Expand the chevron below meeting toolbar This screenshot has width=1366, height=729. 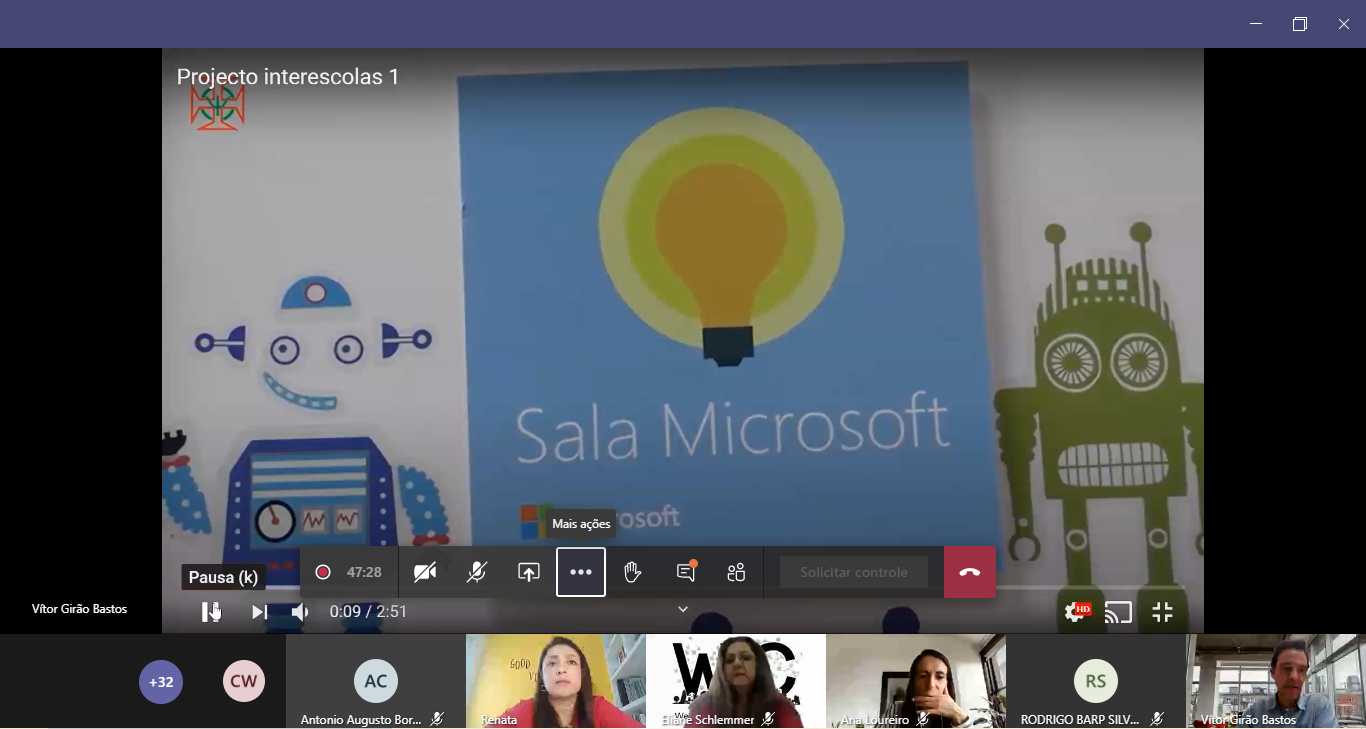pyautogui.click(x=683, y=609)
